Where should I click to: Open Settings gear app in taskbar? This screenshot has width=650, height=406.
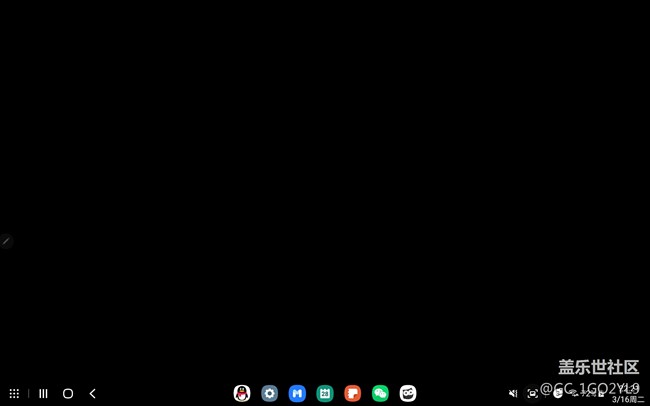click(269, 393)
